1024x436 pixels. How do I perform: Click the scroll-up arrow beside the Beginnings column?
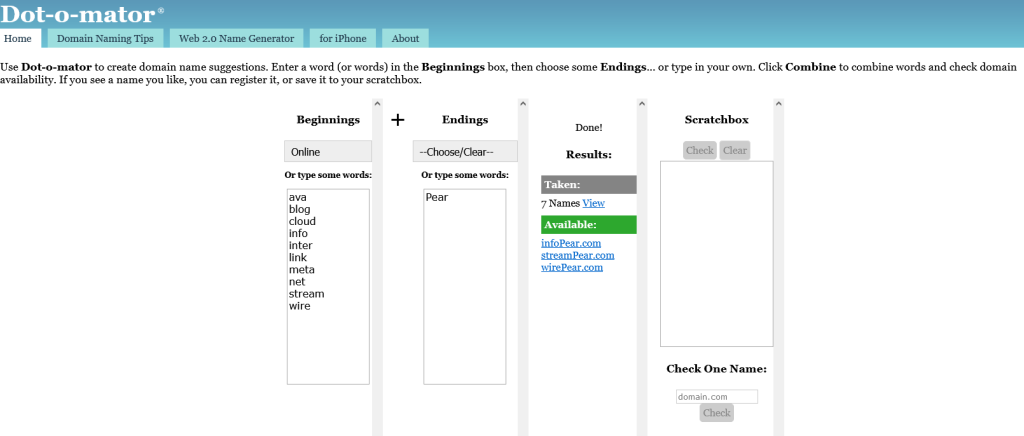[x=377, y=103]
